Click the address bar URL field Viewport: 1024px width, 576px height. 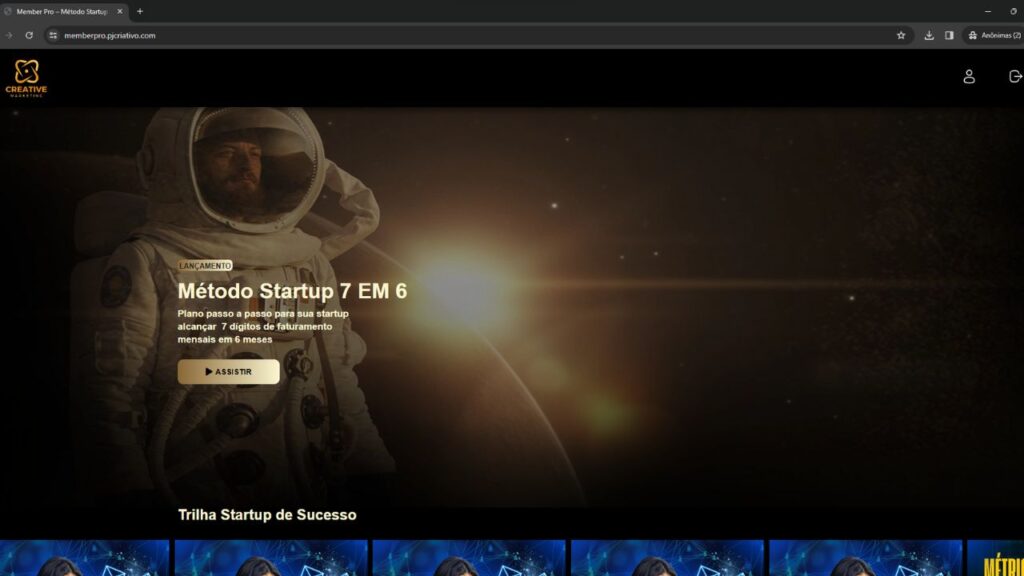400,35
